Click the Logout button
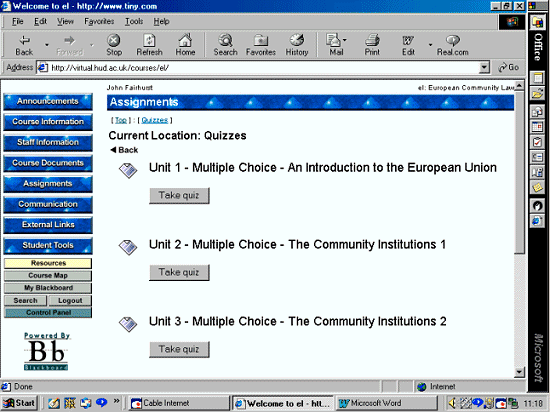Image resolution: width=550 pixels, height=412 pixels. (70, 300)
